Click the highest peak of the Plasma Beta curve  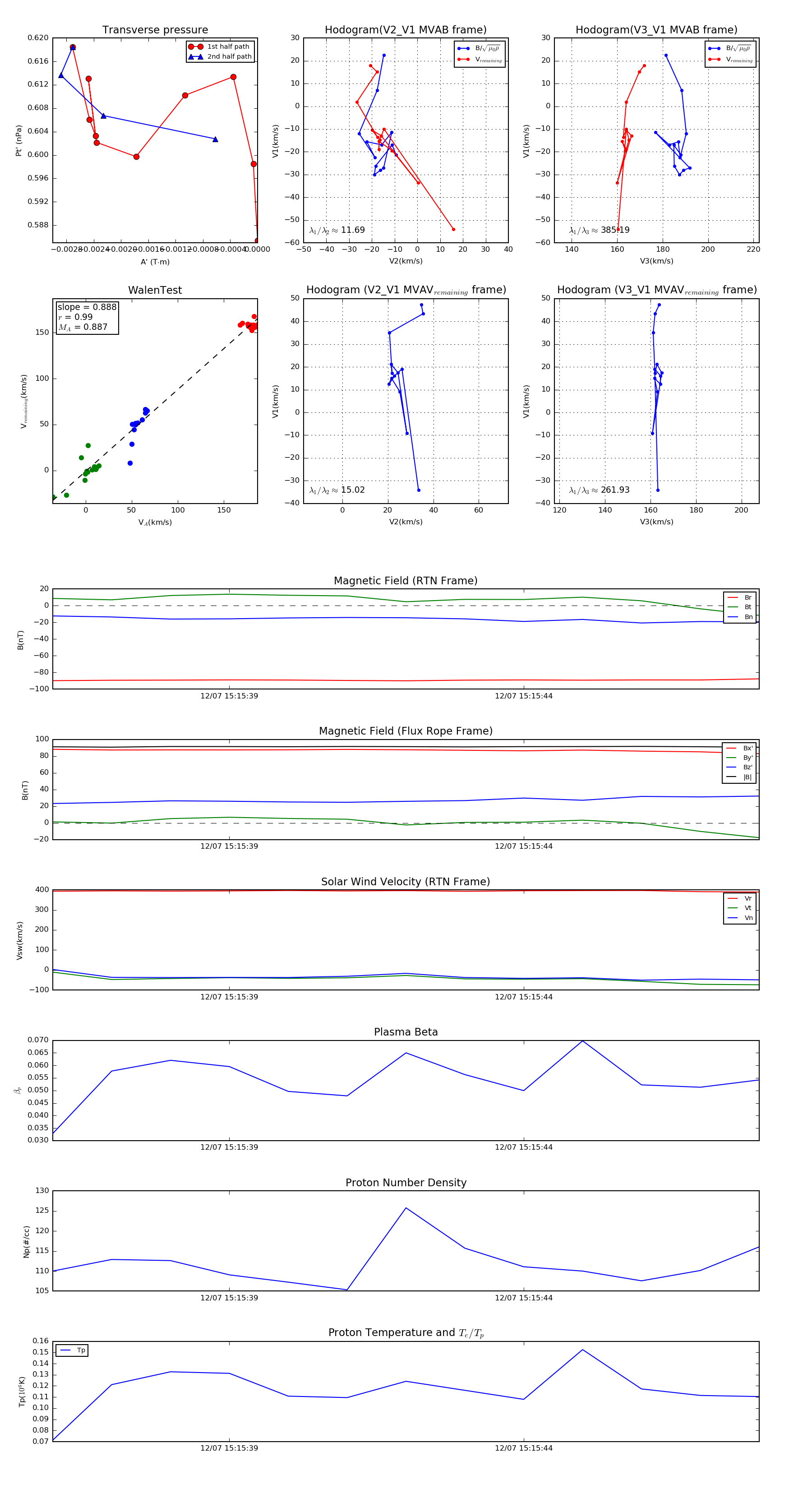coord(582,1040)
